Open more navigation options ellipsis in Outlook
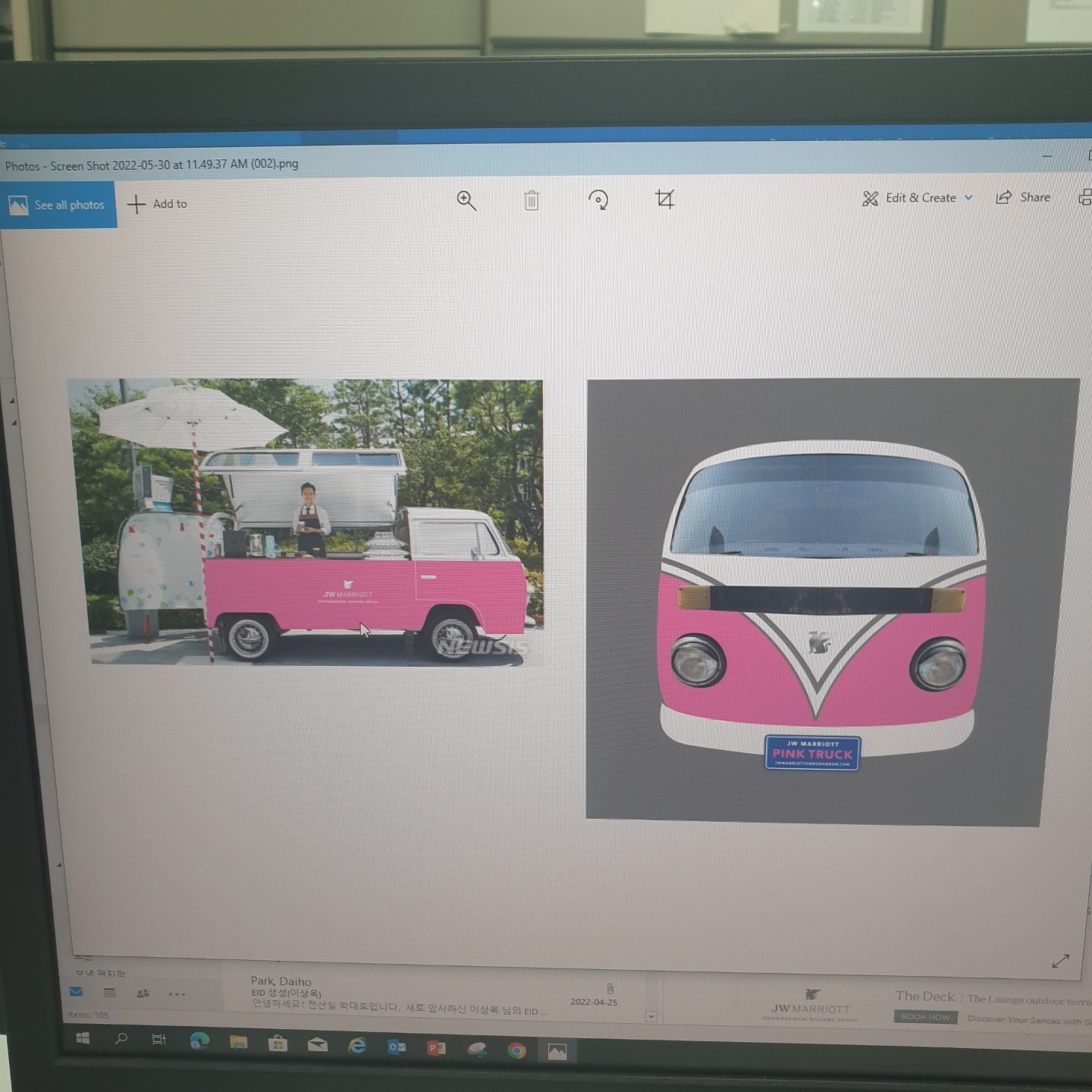Screen dimensions: 1092x1092 pyautogui.click(x=177, y=994)
